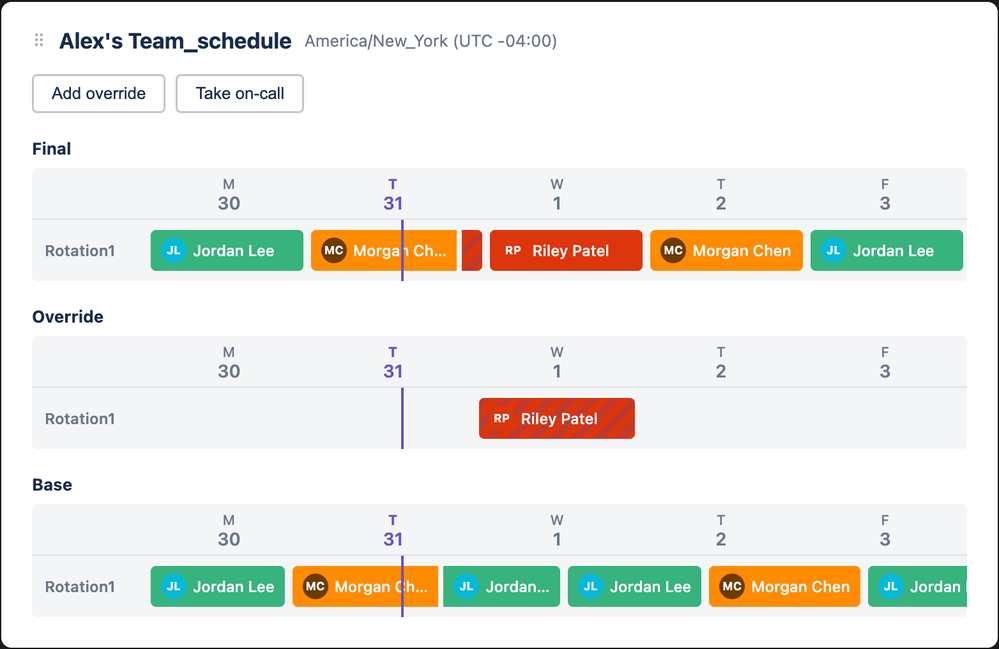
Task: Select Morgan Chen's Thursday shift in Final
Action: point(726,250)
